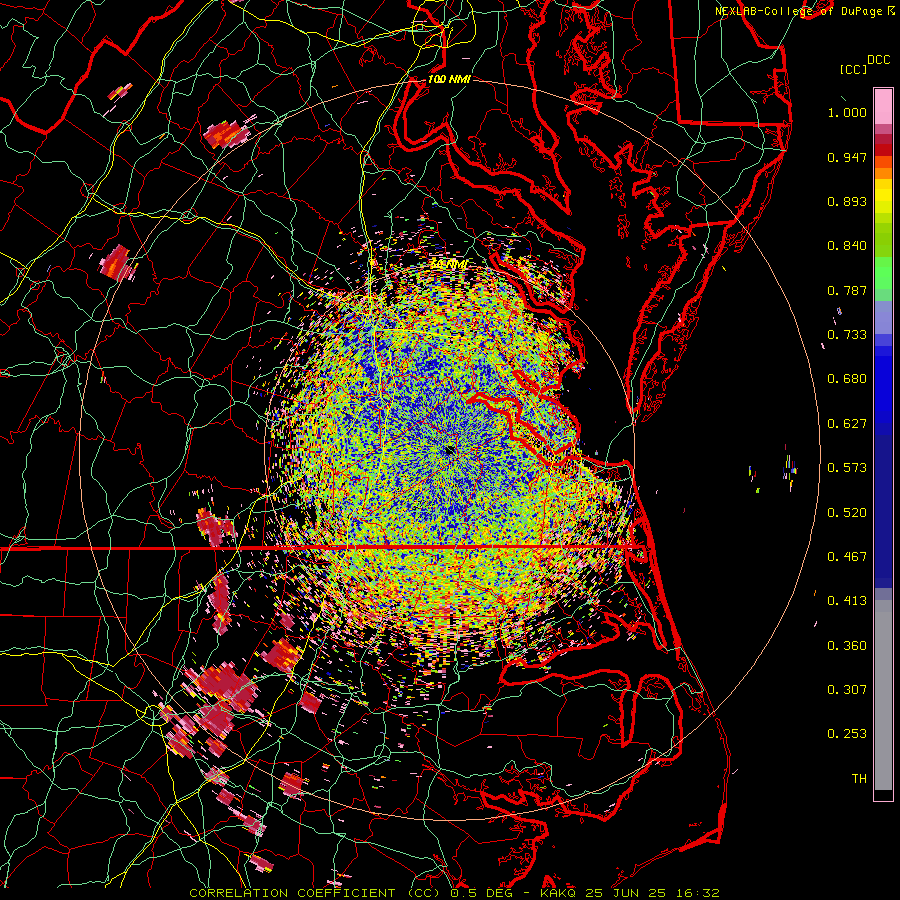Click the 0.893 scale value
This screenshot has height=900, width=900.
(847, 201)
